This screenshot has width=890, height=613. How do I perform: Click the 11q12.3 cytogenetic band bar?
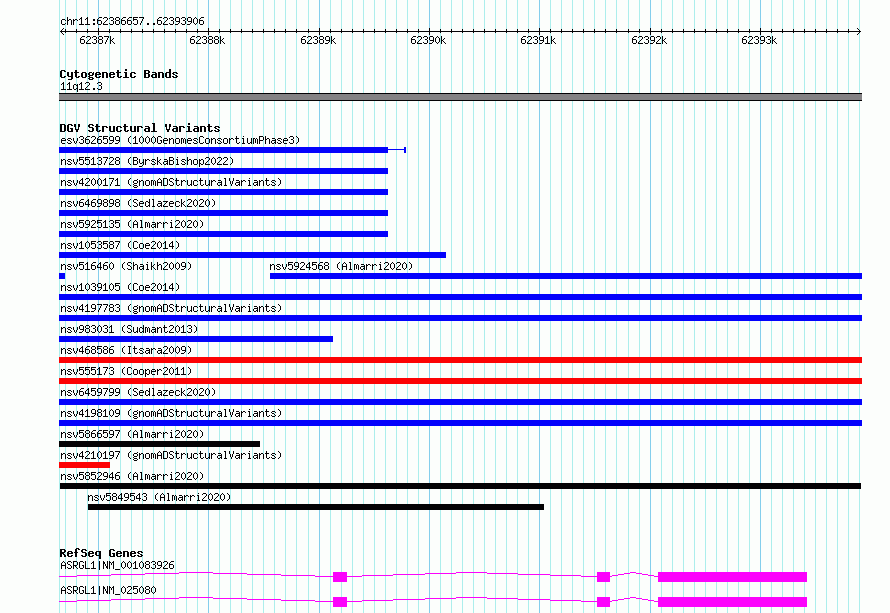coord(460,97)
